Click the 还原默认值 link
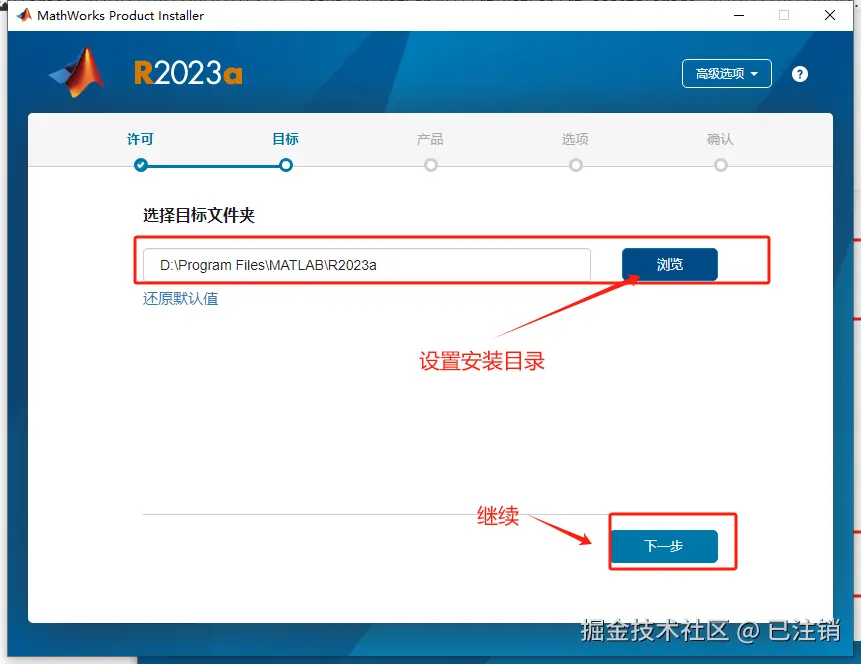Viewport: 861px width, 664px height. 181,299
